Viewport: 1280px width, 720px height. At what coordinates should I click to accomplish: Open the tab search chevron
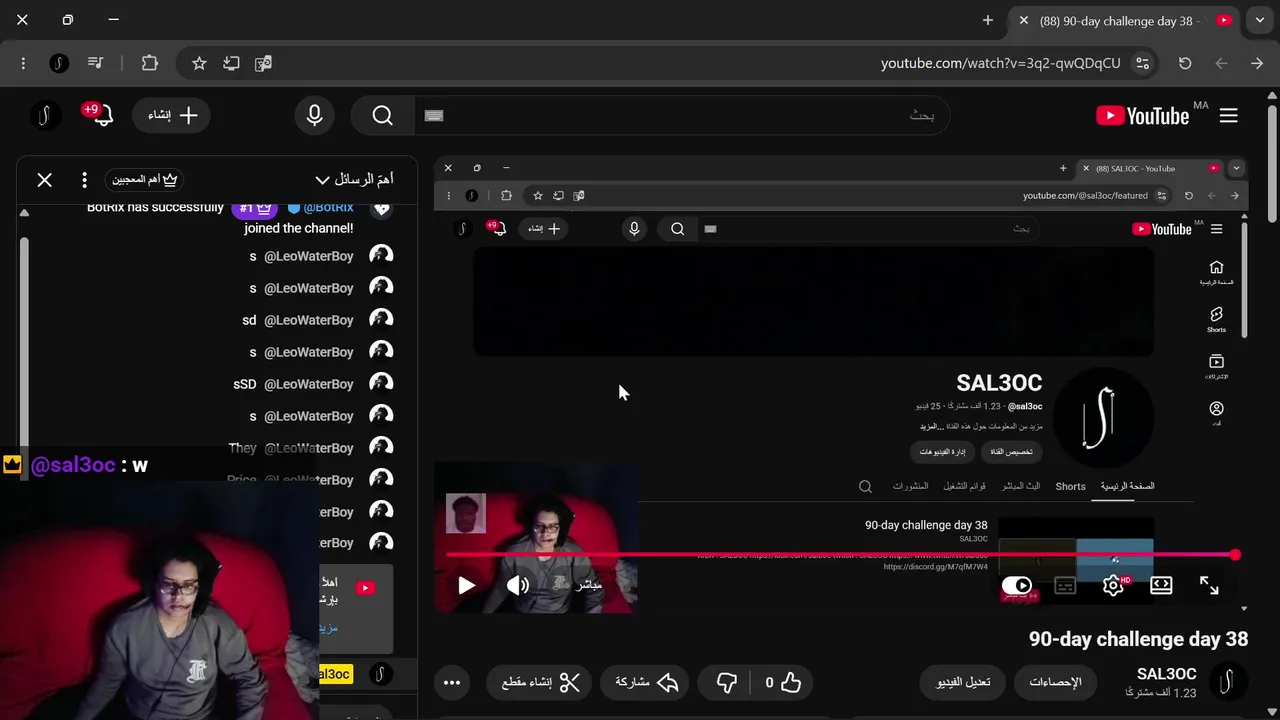(x=1260, y=20)
